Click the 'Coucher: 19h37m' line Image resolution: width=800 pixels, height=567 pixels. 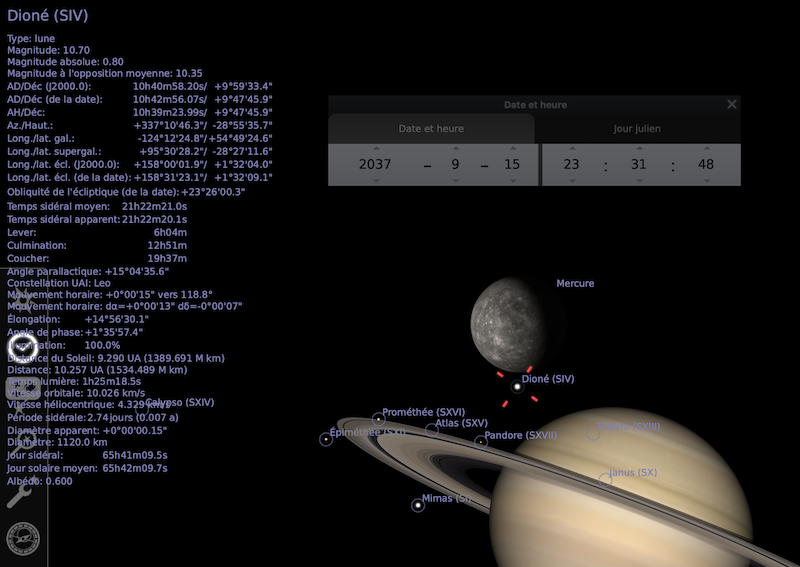tap(97, 258)
